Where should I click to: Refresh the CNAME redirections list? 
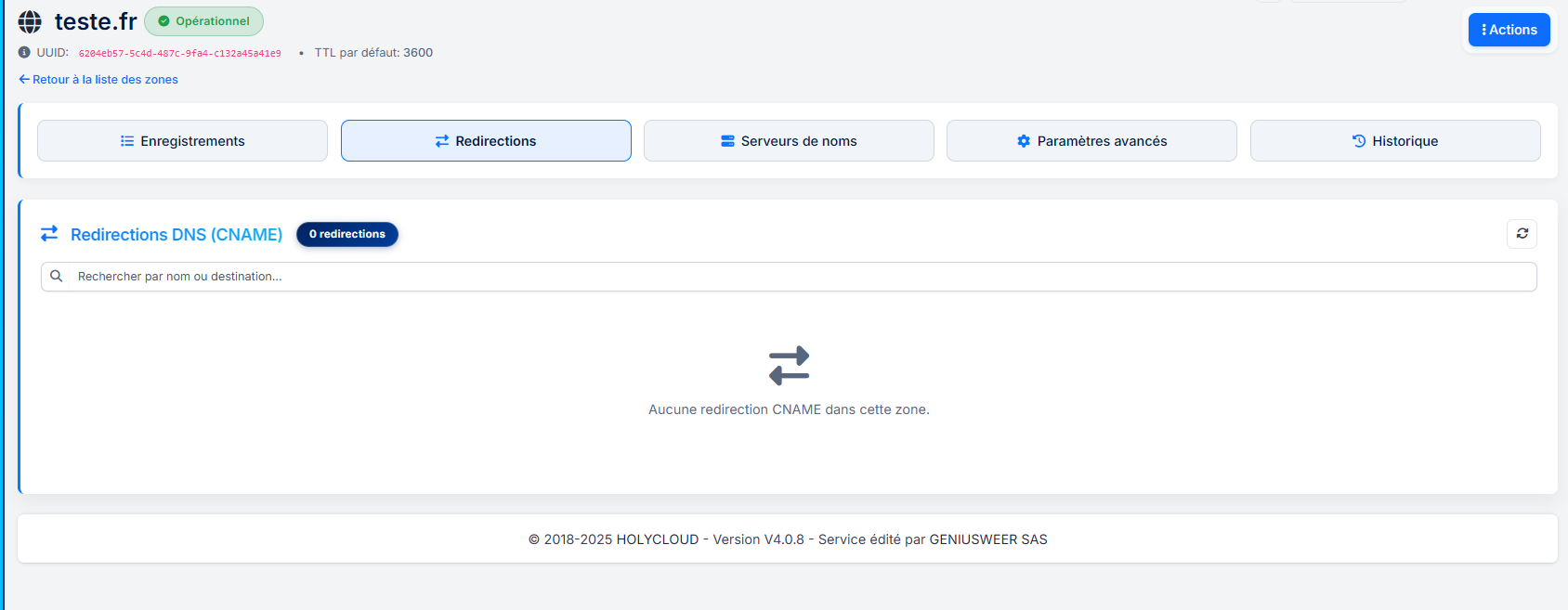(1522, 234)
